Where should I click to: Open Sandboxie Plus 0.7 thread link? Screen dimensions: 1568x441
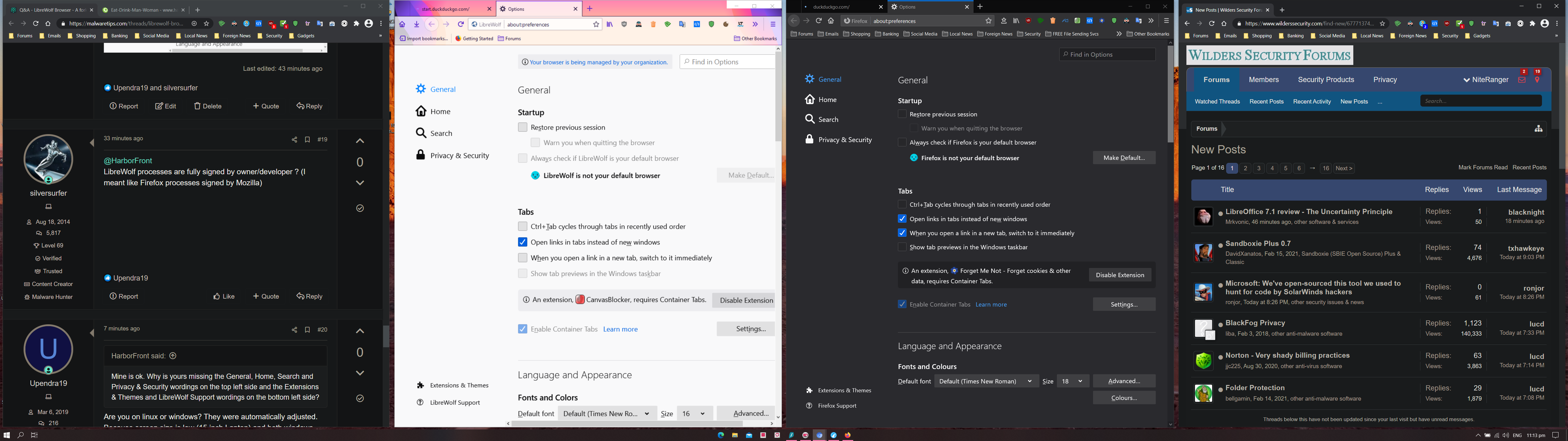(1257, 243)
